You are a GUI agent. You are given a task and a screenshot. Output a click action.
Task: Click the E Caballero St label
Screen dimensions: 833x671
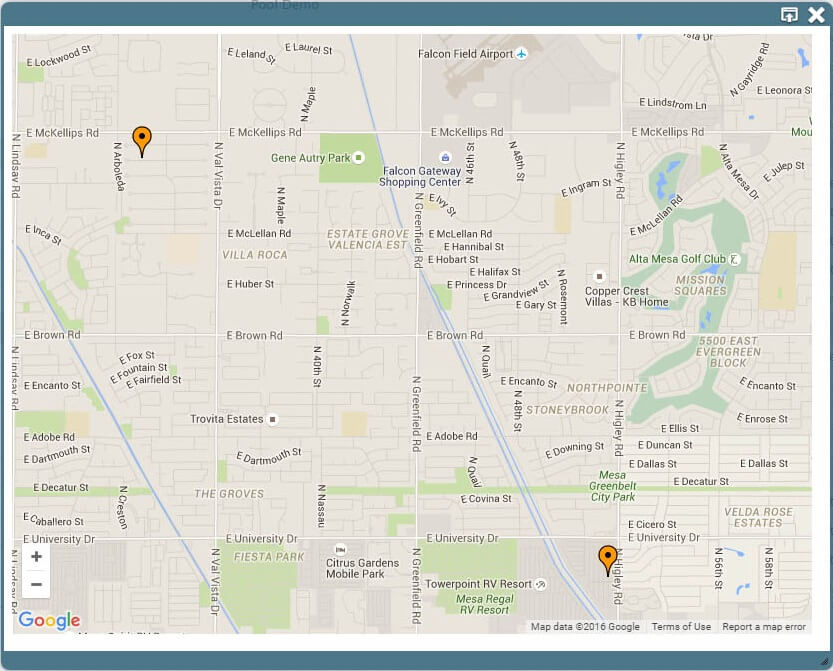[x=53, y=520]
